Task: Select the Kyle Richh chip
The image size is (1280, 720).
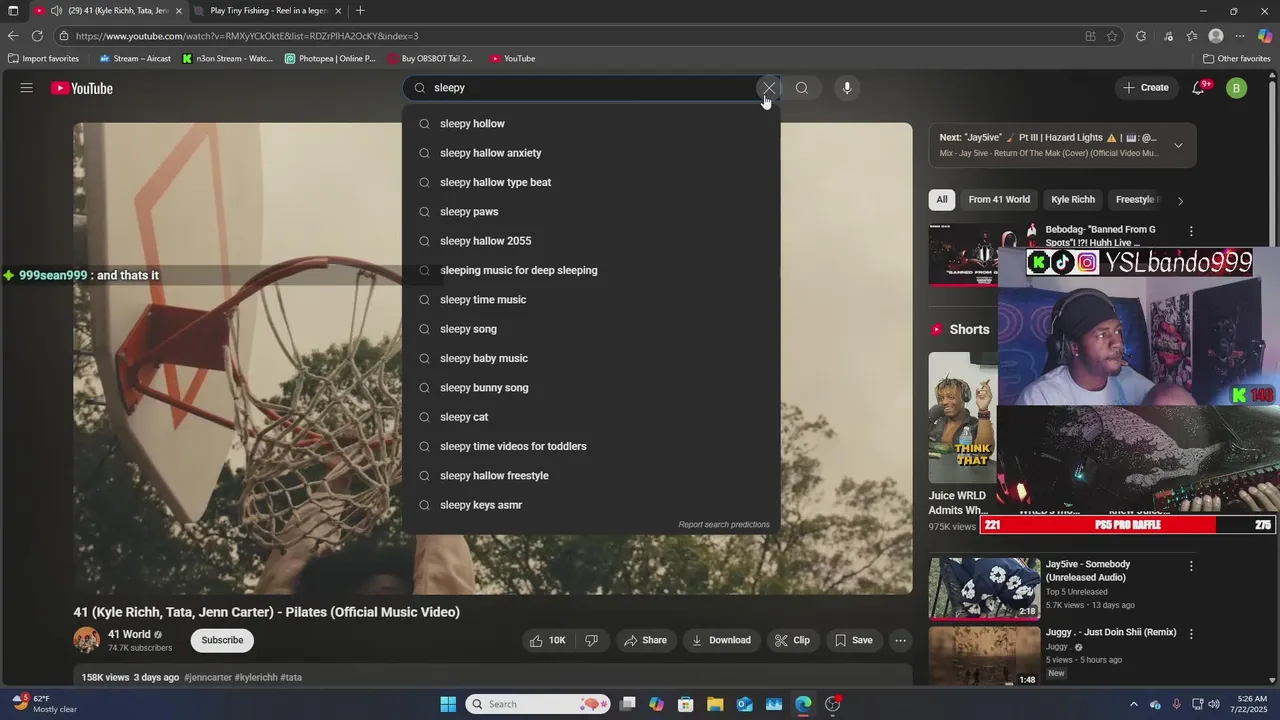Action: coord(1073,199)
